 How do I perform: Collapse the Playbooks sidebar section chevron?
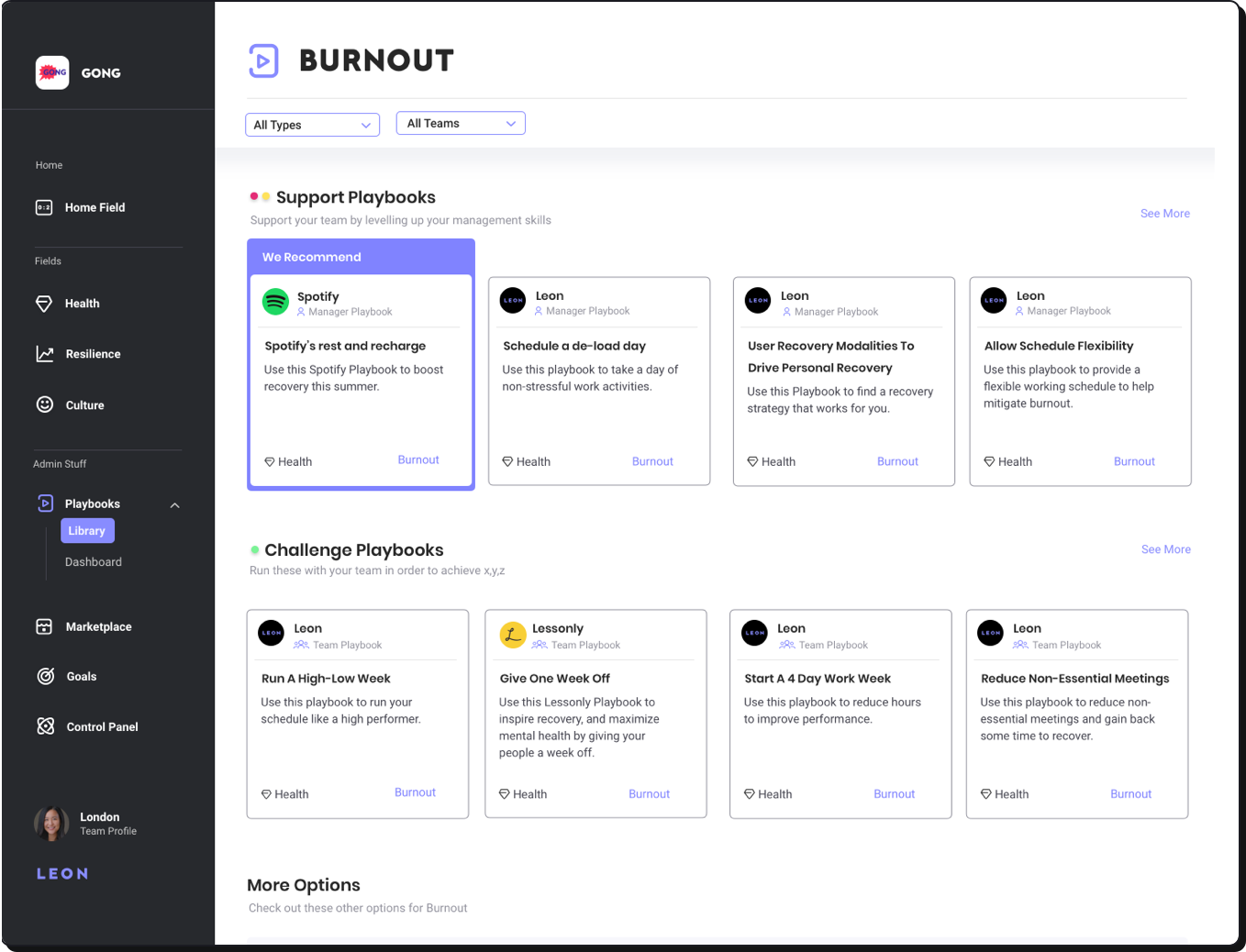point(174,505)
